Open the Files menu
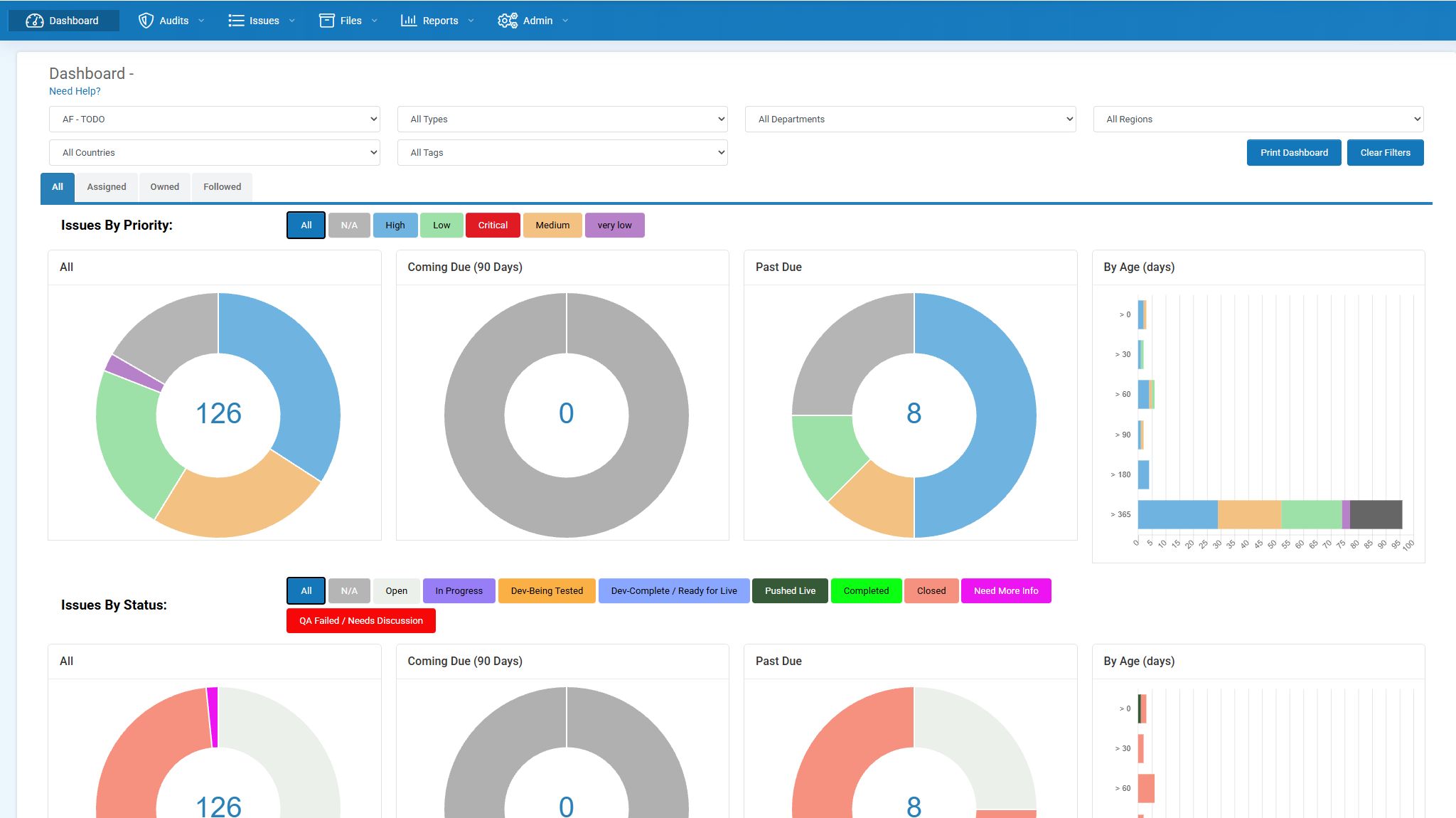 pos(348,21)
